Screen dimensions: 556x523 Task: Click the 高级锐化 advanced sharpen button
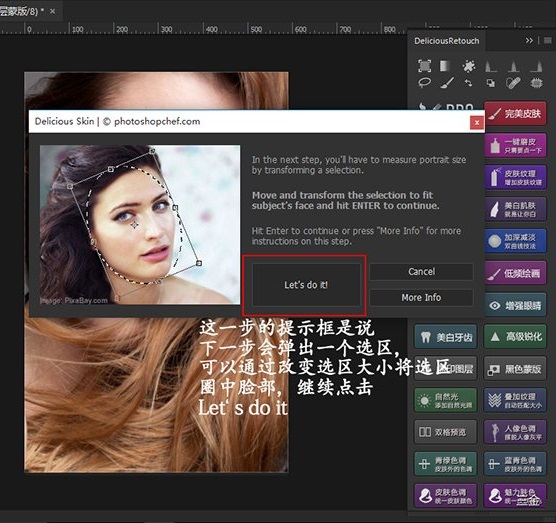[x=515, y=336]
